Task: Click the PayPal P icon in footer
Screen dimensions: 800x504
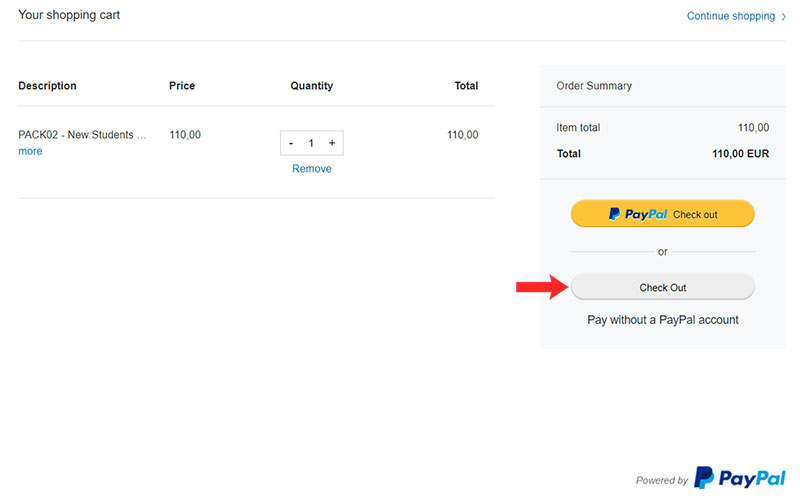Action: [704, 477]
